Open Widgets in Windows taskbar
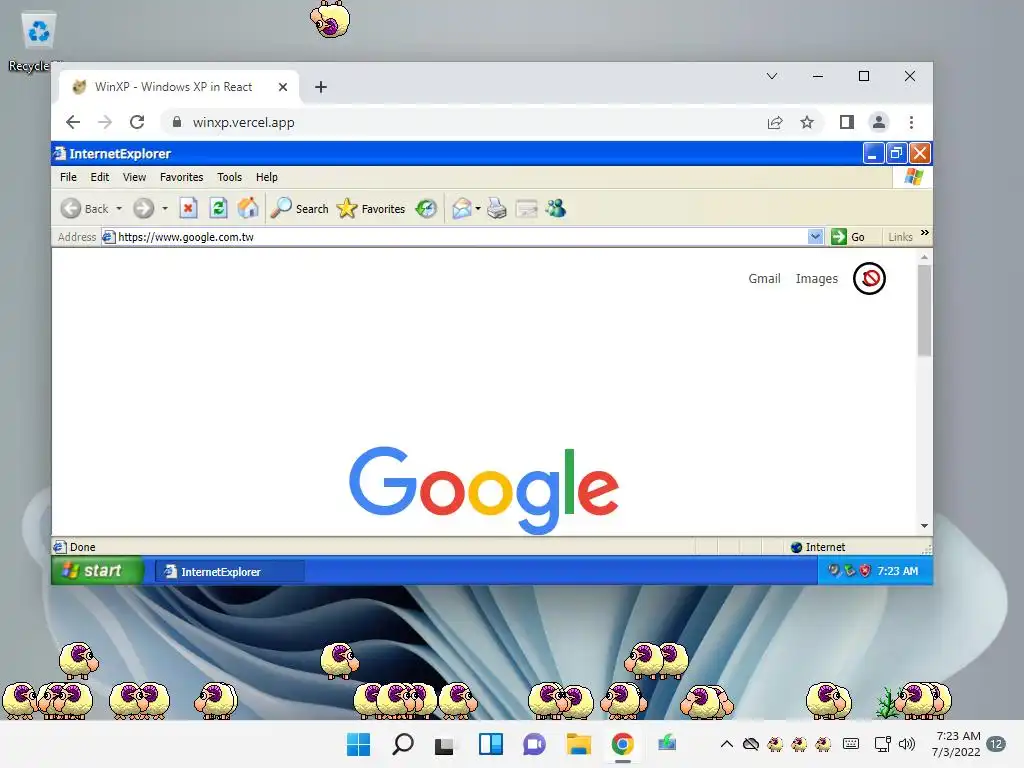1024x768 pixels. click(490, 744)
